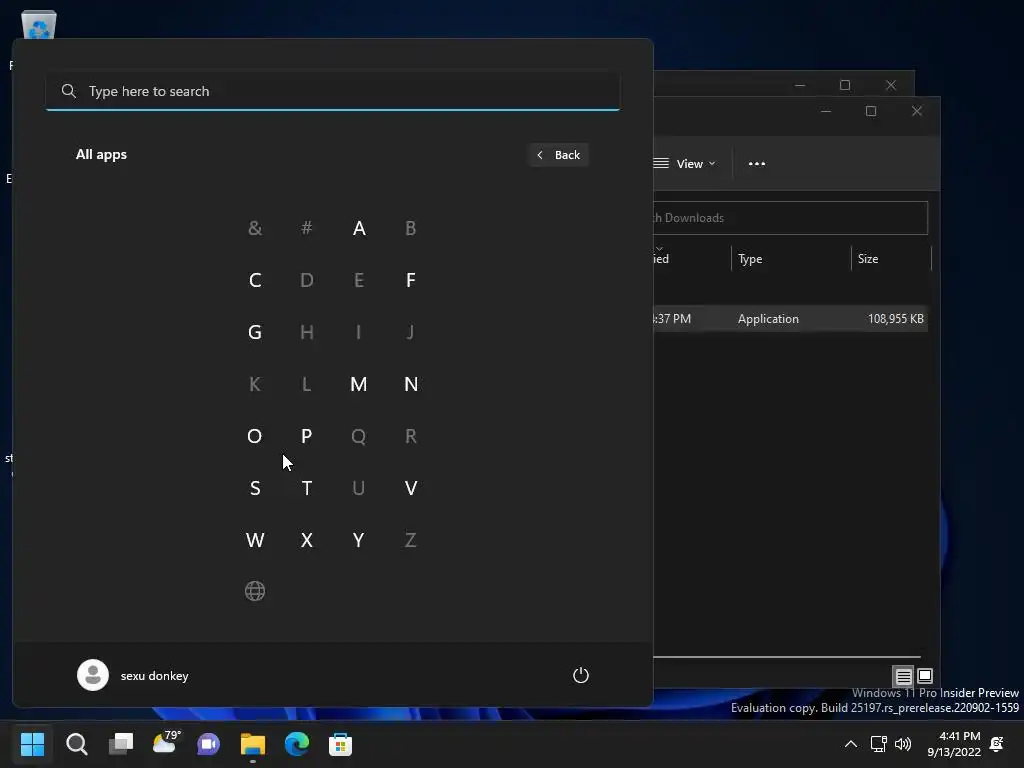Open Microsoft Store from the taskbar
Viewport: 1024px width, 768px height.
click(340, 744)
